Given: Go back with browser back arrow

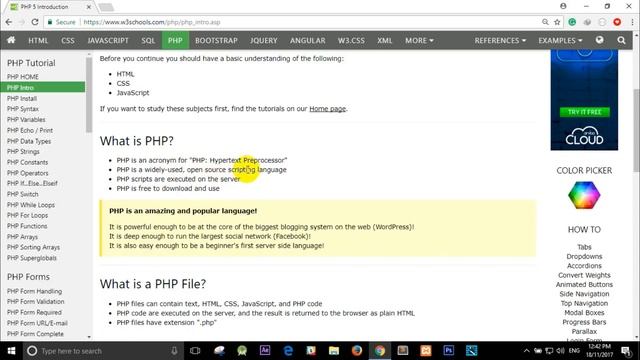Looking at the screenshot, I should point(9,22).
